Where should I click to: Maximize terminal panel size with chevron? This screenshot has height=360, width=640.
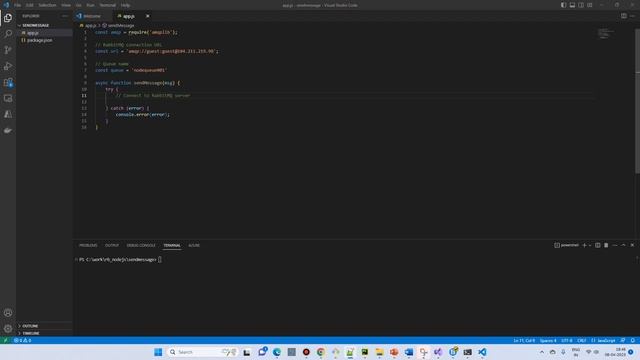pyautogui.click(x=623, y=245)
